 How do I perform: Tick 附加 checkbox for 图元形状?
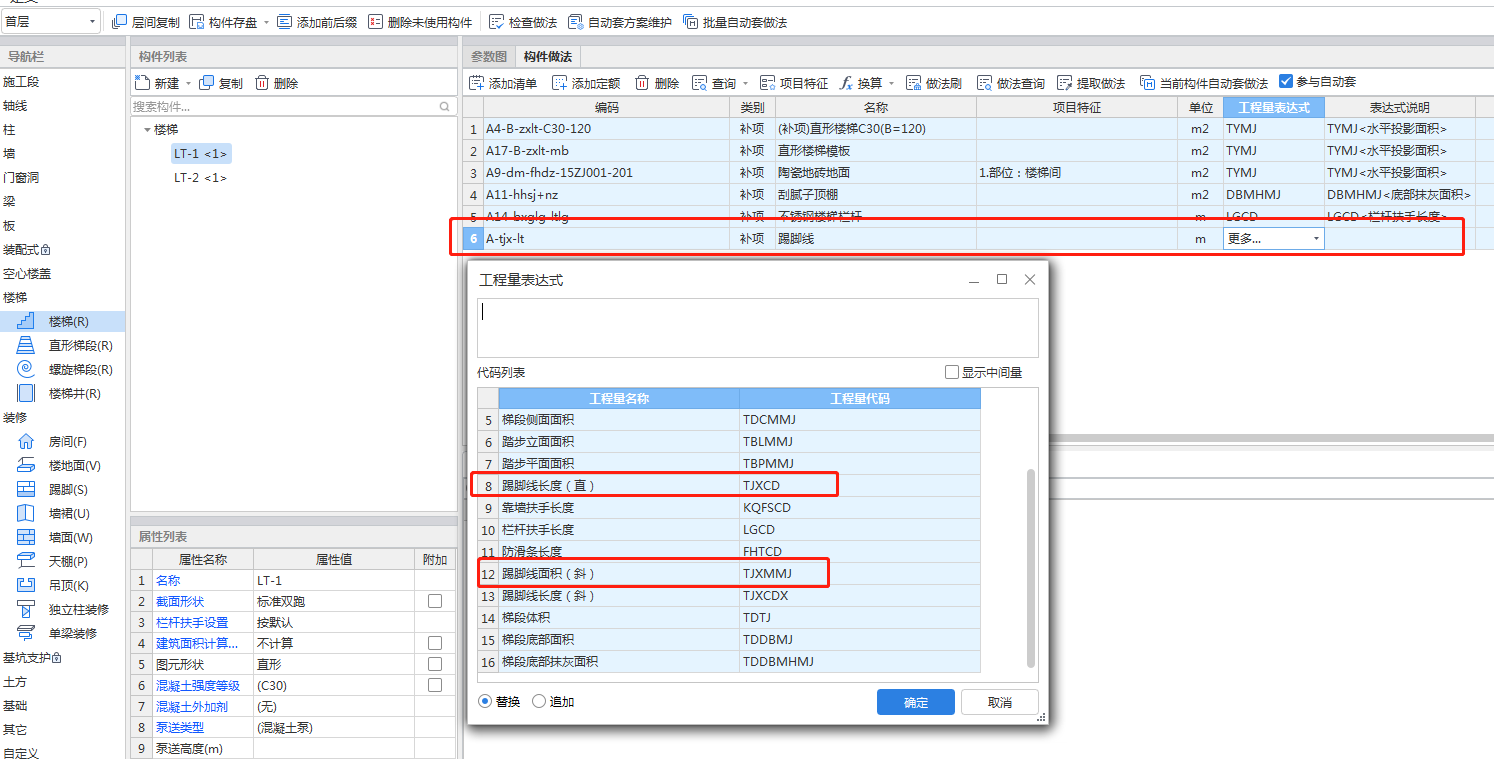click(435, 664)
